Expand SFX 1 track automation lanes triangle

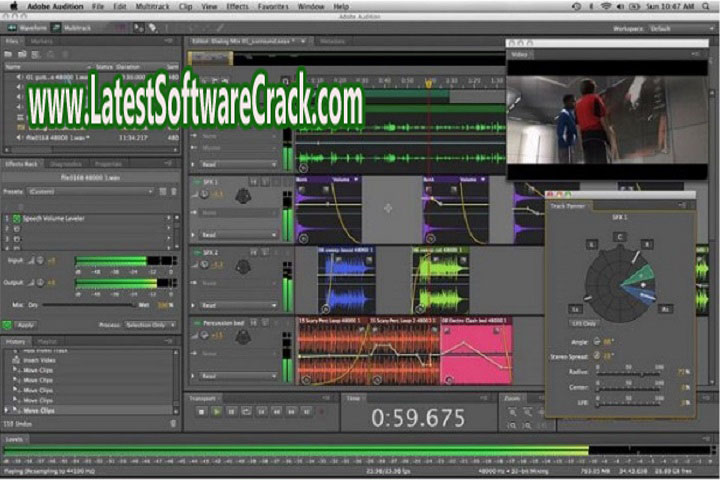click(193, 235)
